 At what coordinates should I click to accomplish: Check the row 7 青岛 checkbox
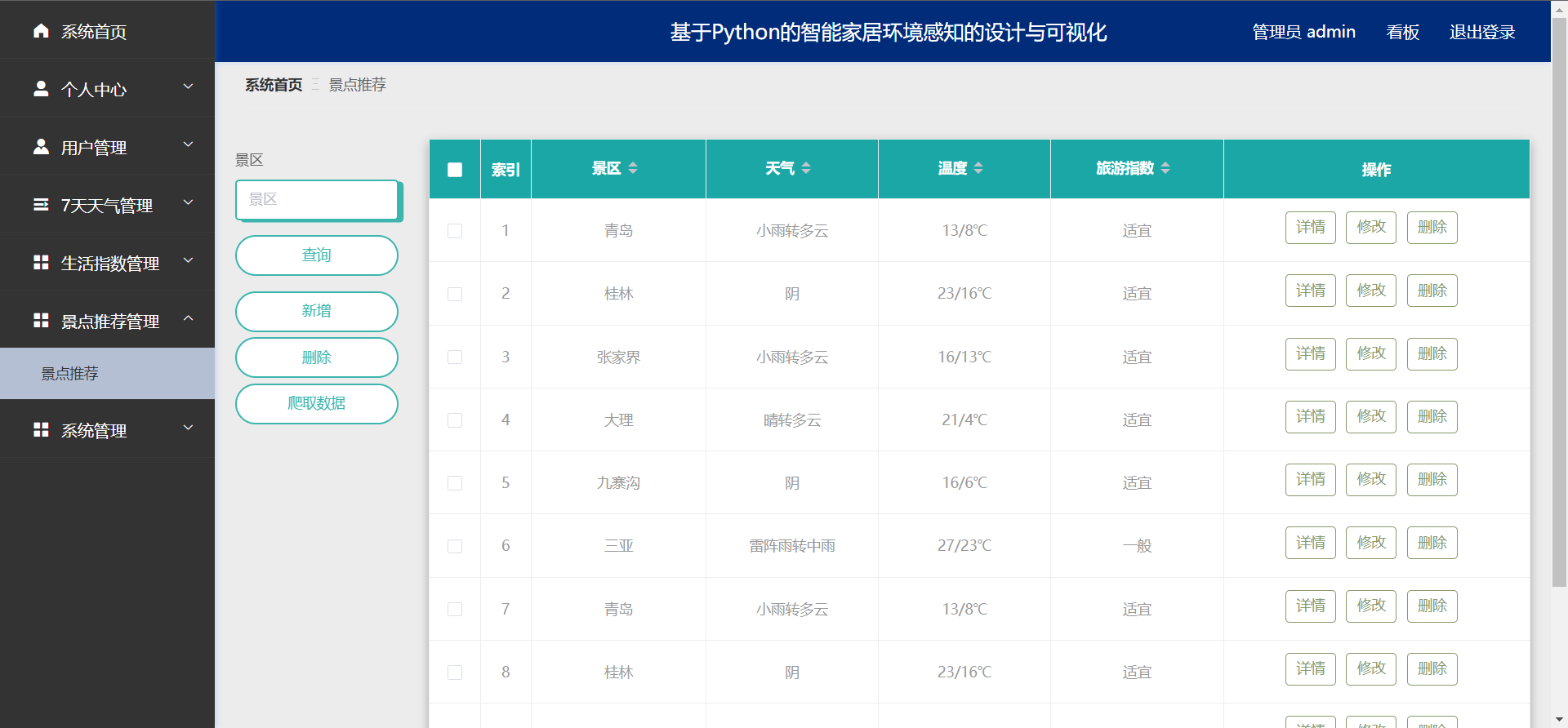[x=455, y=610]
